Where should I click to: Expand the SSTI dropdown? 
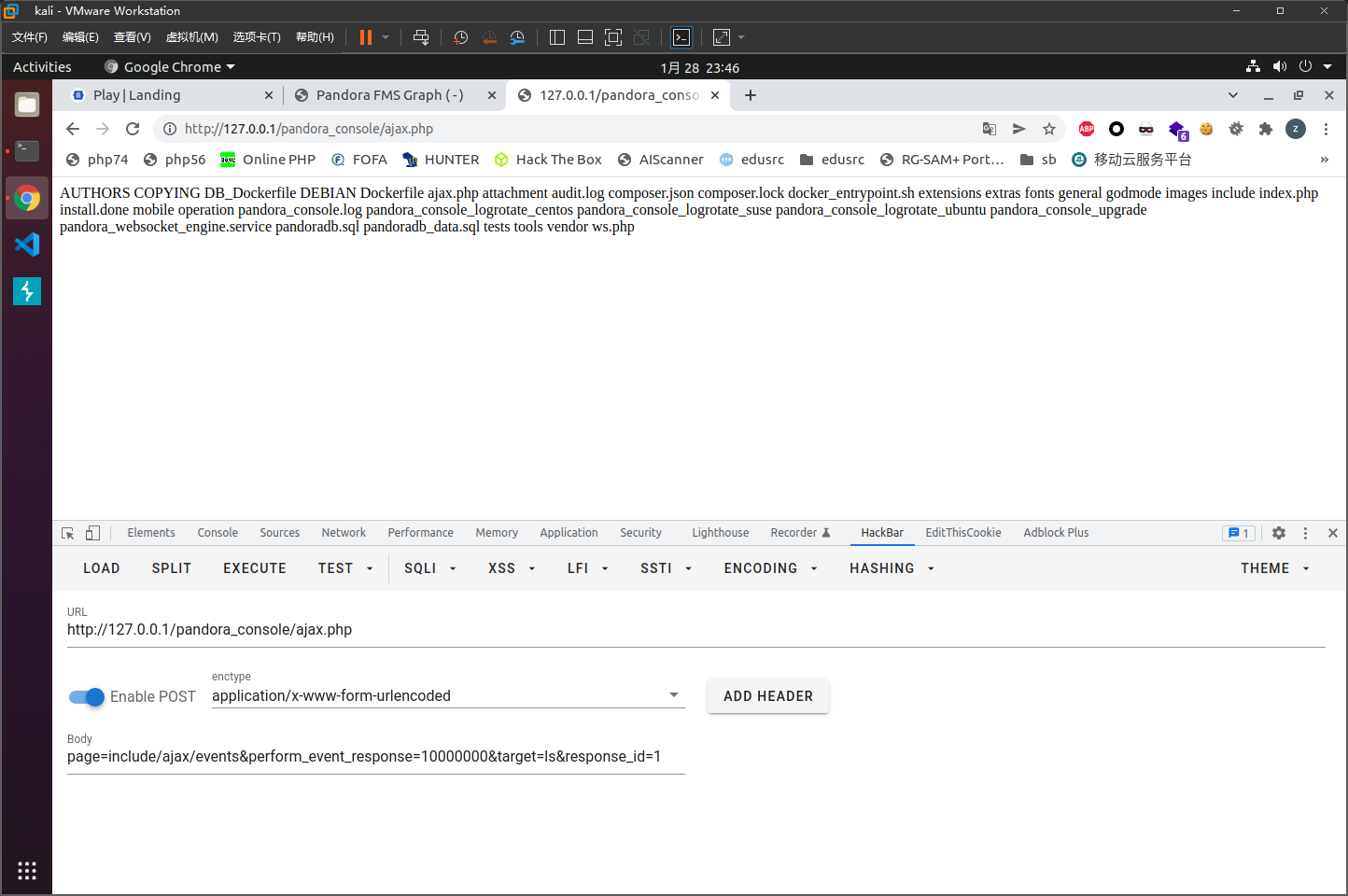pyautogui.click(x=667, y=568)
